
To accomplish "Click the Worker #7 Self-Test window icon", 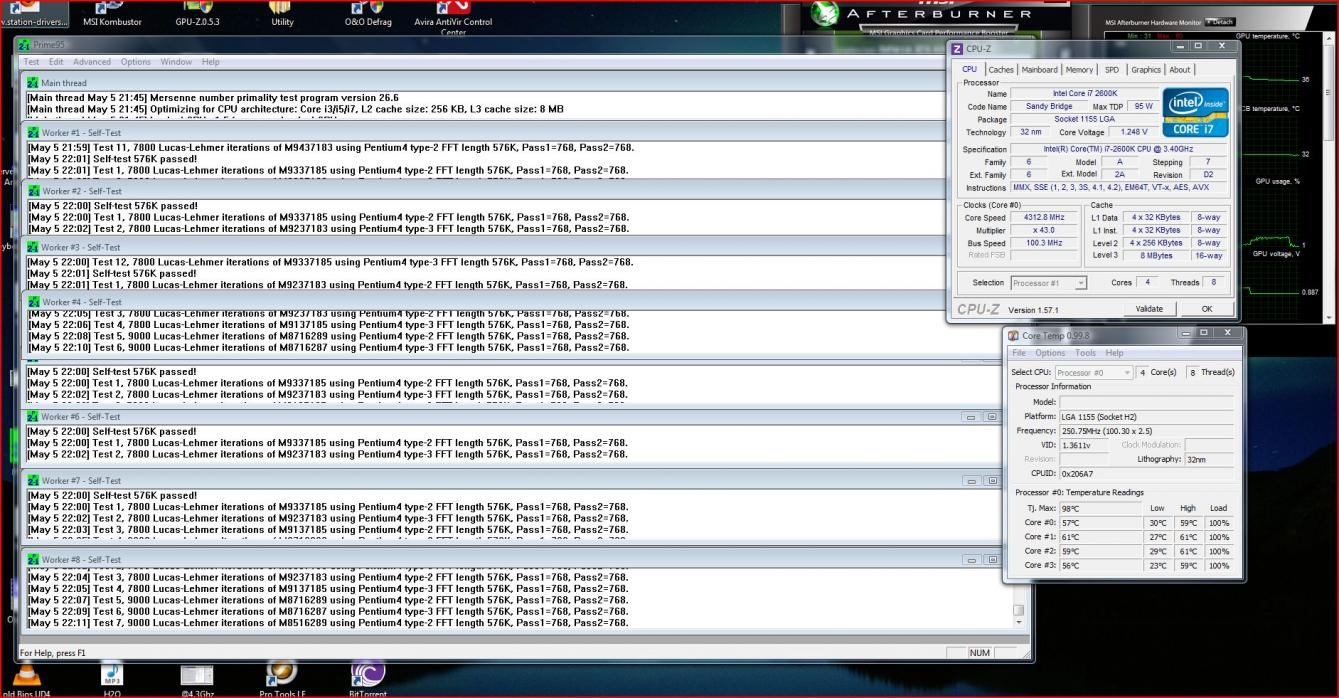I will [x=33, y=480].
